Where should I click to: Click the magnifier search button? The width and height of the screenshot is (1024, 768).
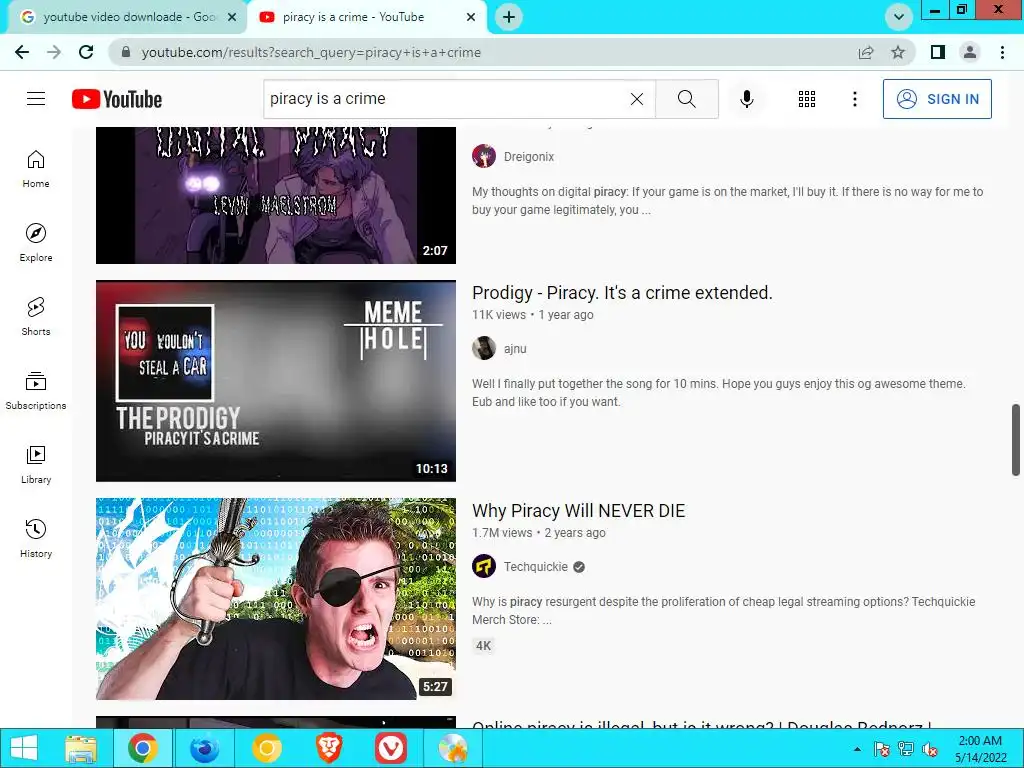tap(686, 99)
